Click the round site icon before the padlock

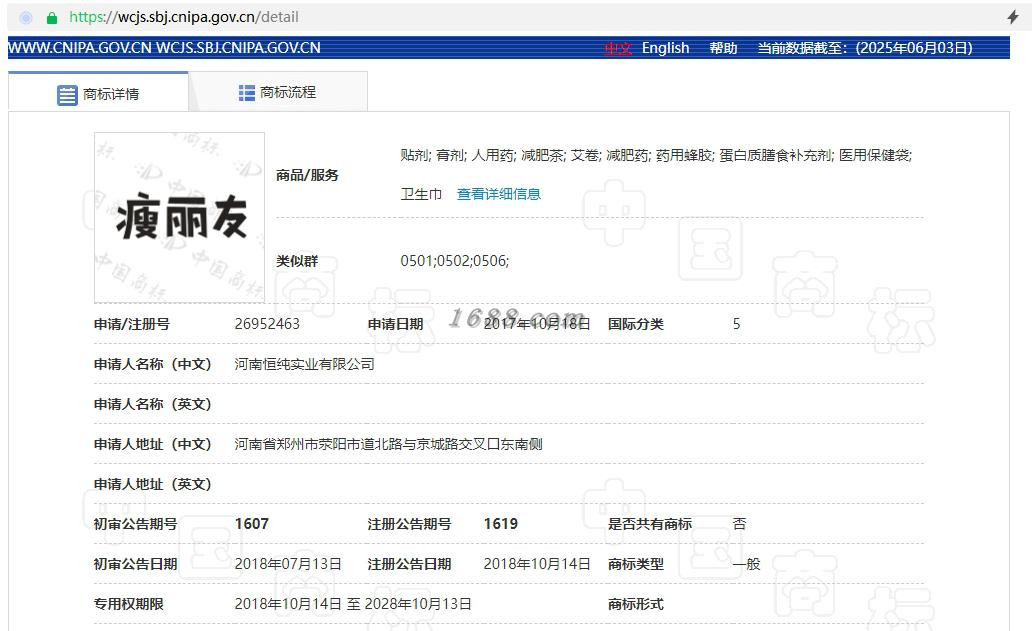pos(26,18)
